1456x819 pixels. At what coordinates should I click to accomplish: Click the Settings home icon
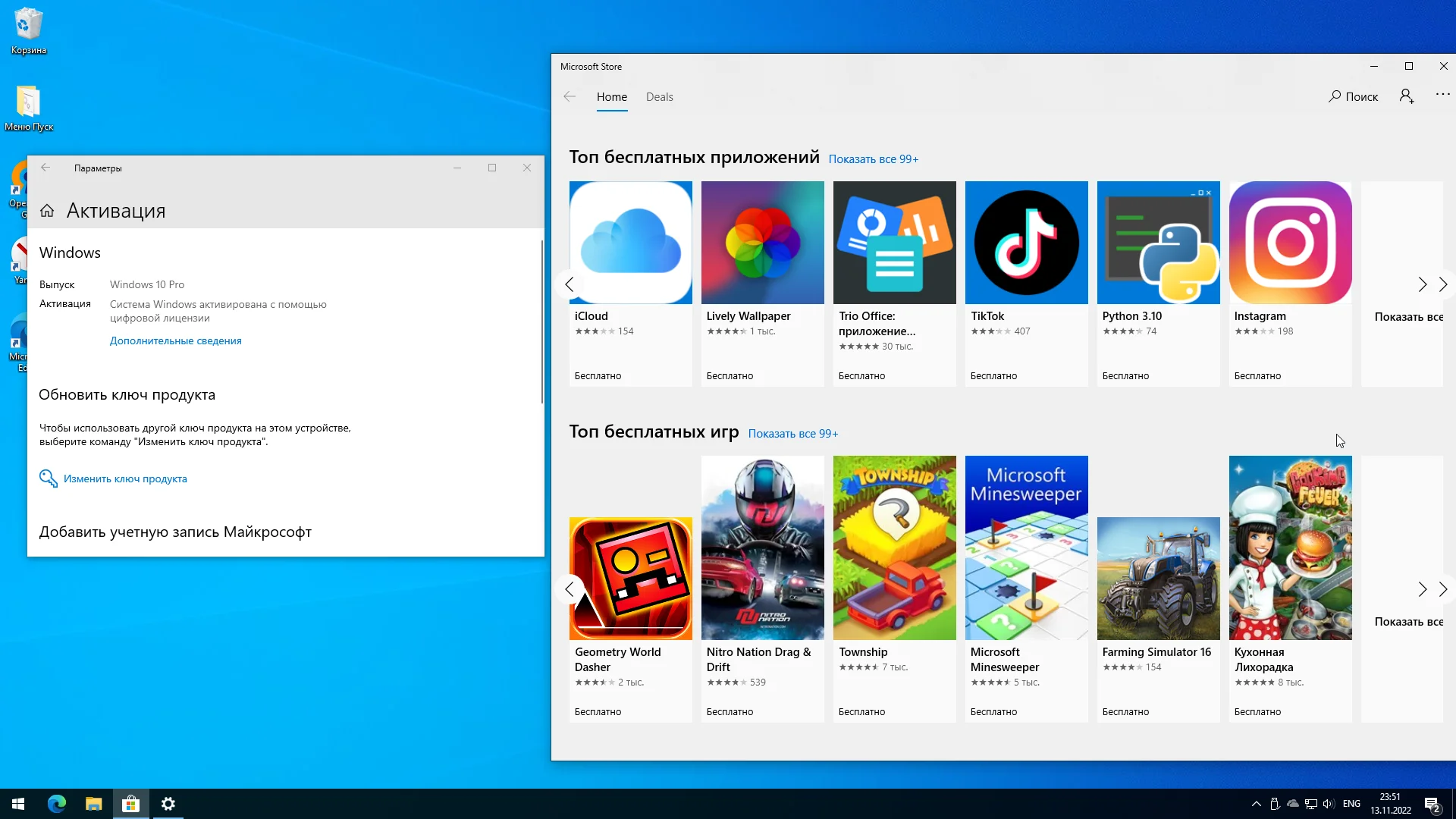pos(47,211)
